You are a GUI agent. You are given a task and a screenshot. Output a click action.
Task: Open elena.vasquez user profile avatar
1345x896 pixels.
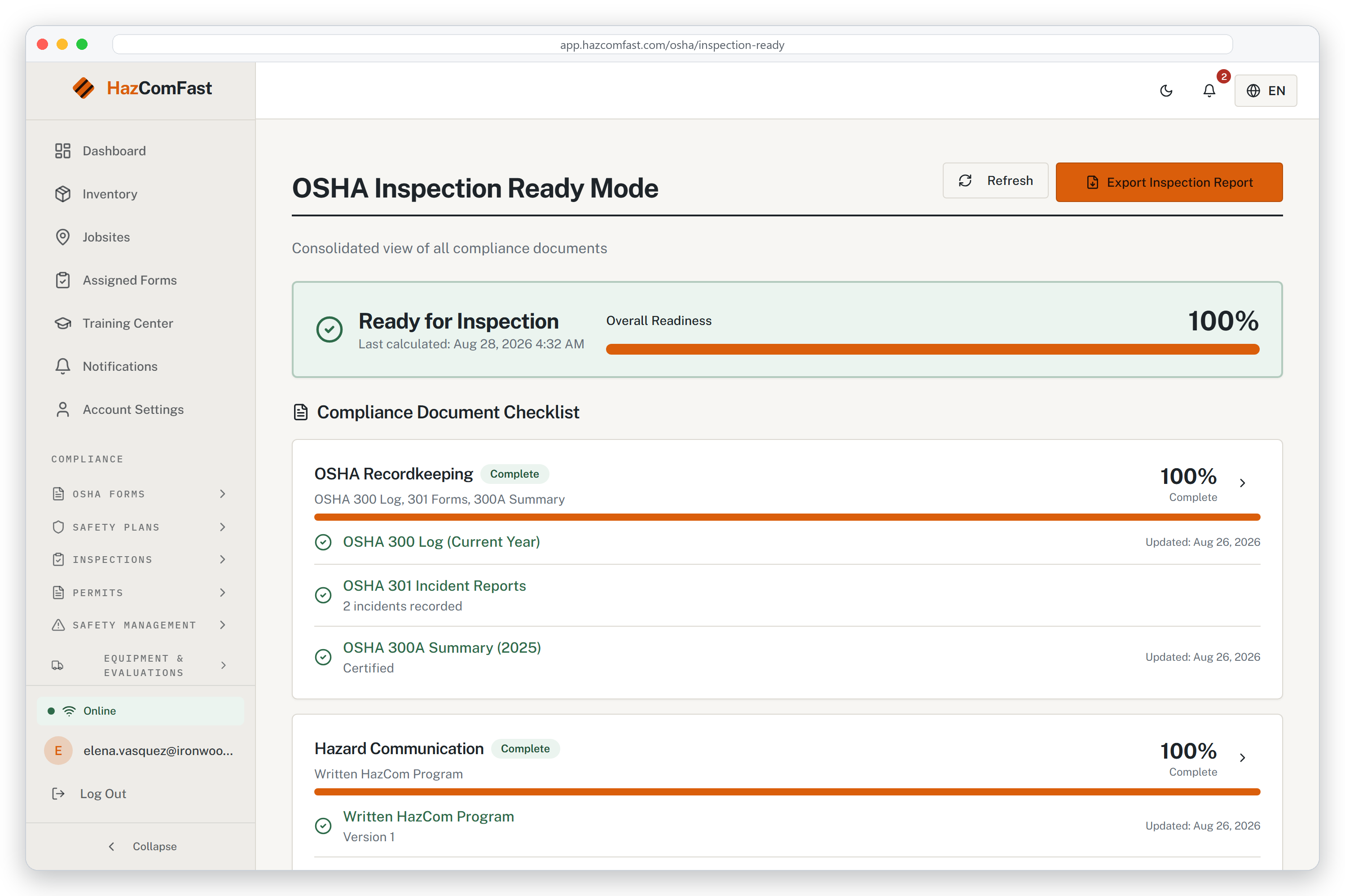(x=58, y=750)
